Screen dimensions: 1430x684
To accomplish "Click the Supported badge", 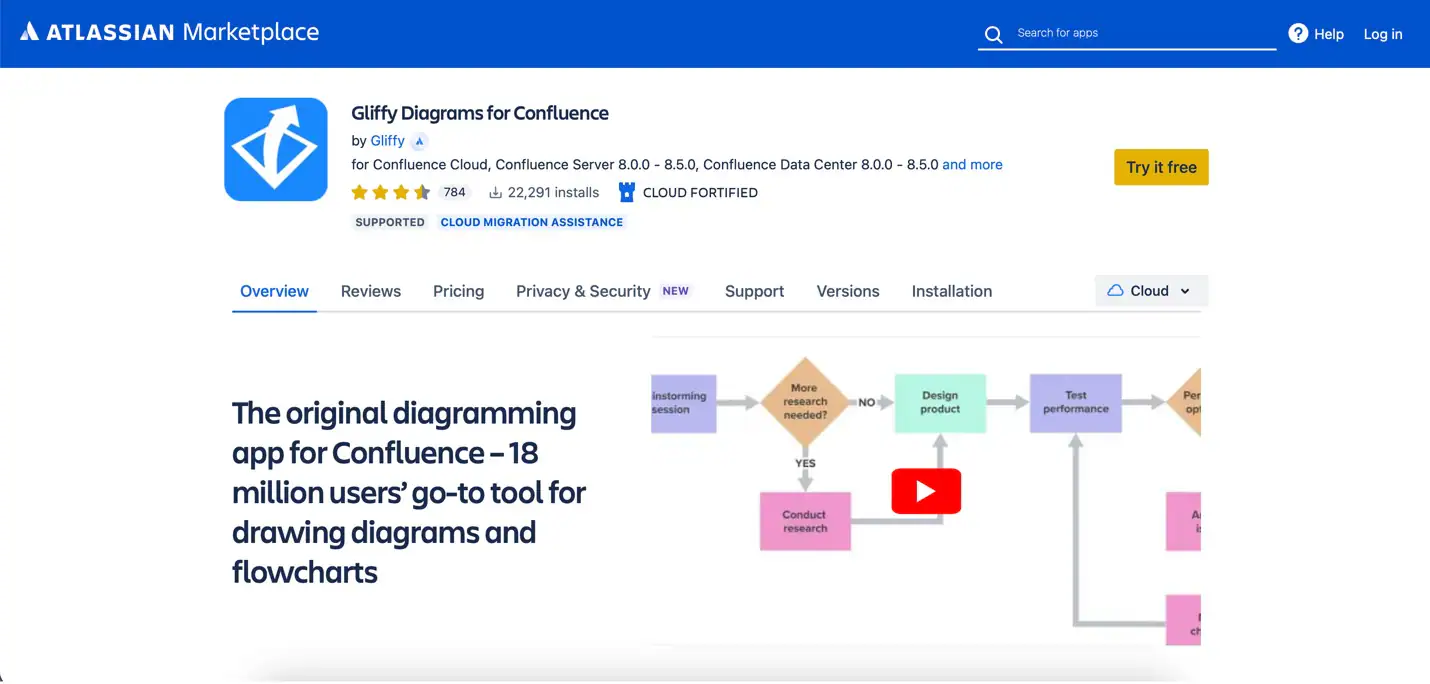I will [390, 222].
